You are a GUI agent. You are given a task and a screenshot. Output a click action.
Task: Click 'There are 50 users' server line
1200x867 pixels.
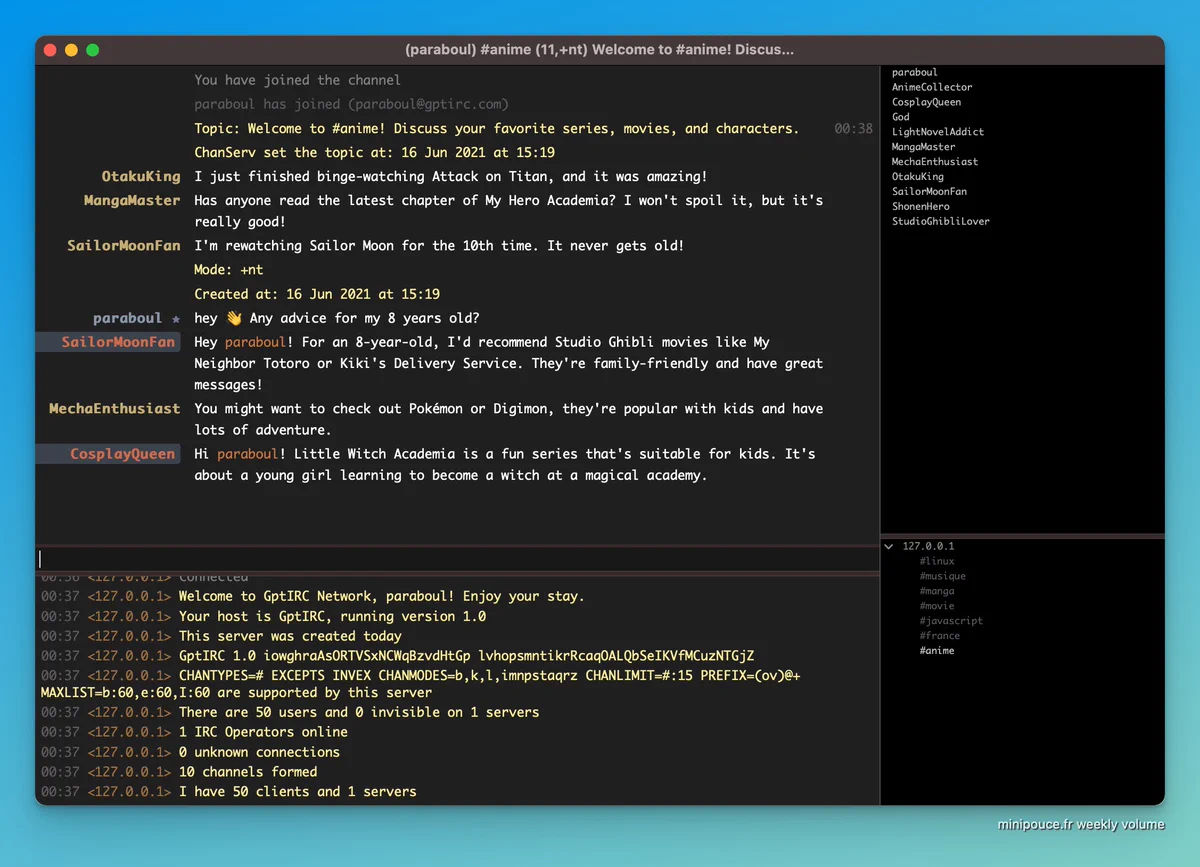[x=358, y=713]
